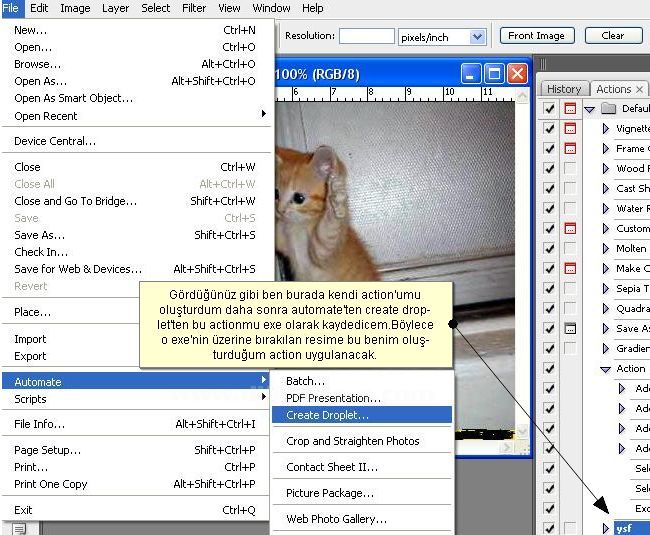
Task: Select Open As Smart Object
Action: point(135,98)
